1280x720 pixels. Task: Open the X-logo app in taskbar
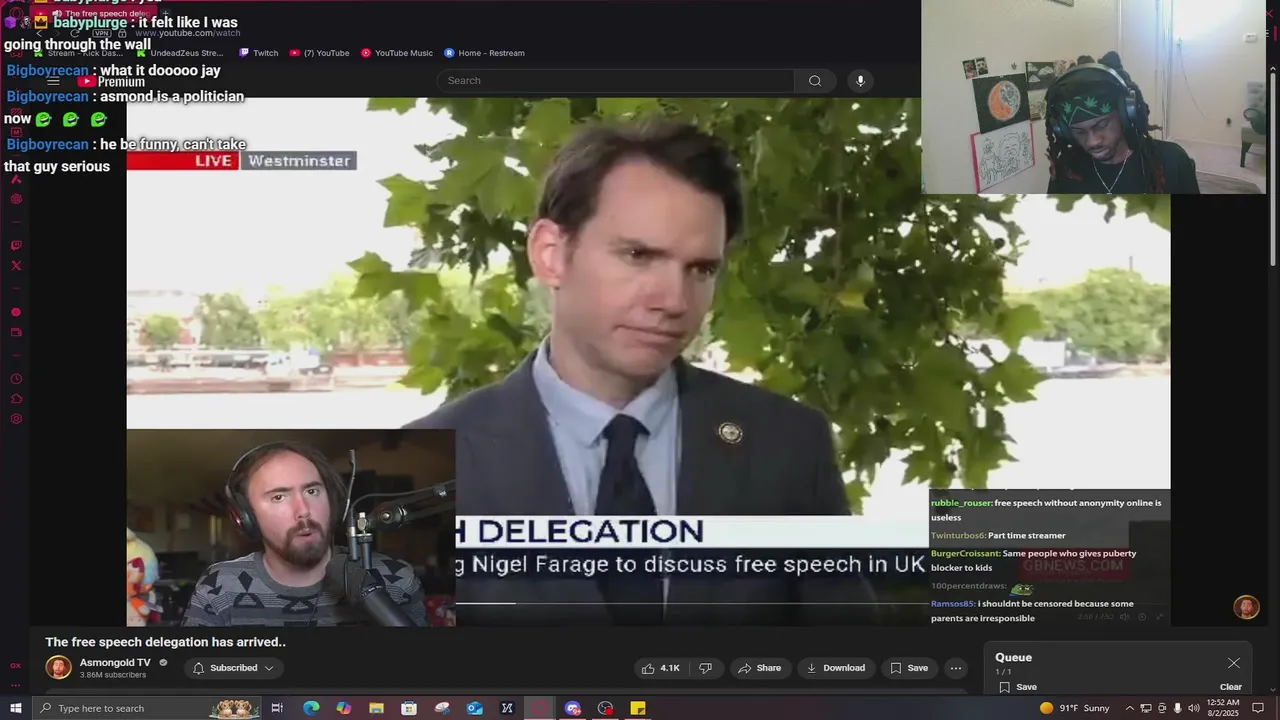507,708
